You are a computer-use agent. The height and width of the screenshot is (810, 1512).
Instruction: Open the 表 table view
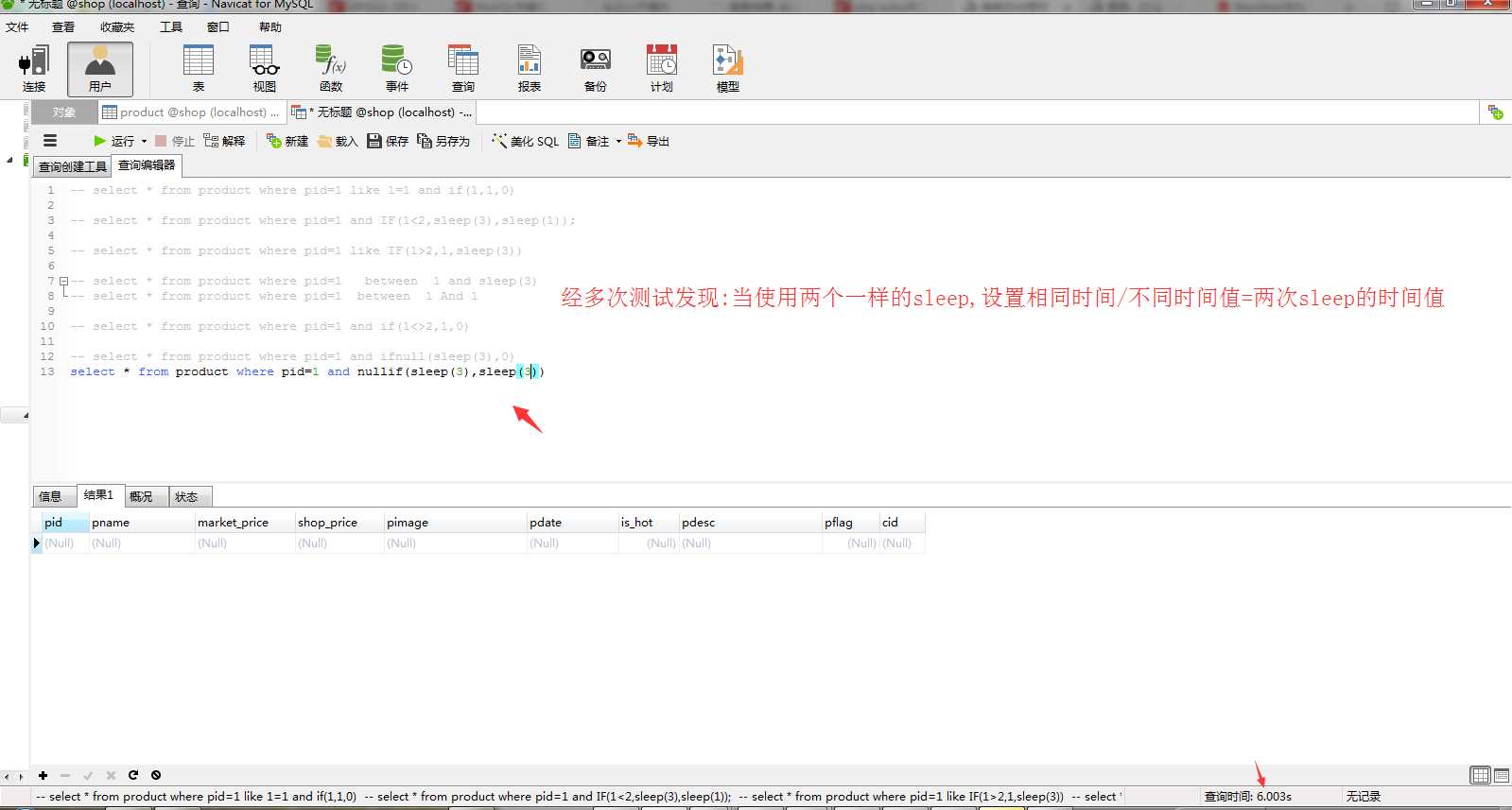[199, 69]
